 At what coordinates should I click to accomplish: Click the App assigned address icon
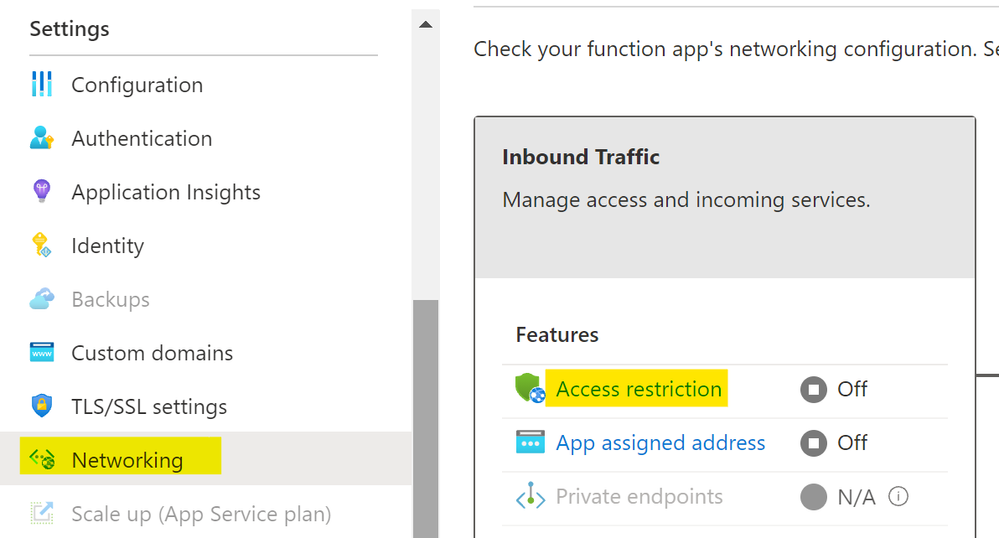[x=530, y=442]
